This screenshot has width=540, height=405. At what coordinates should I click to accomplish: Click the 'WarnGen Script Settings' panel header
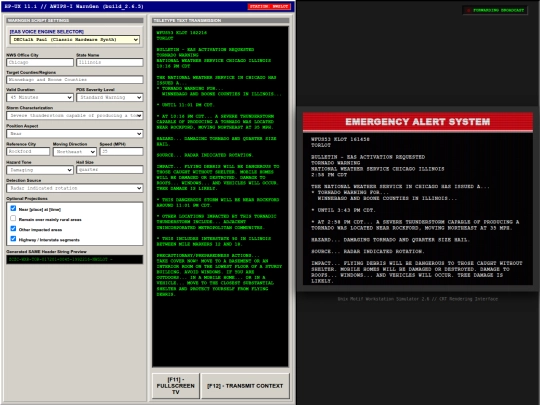74,21
